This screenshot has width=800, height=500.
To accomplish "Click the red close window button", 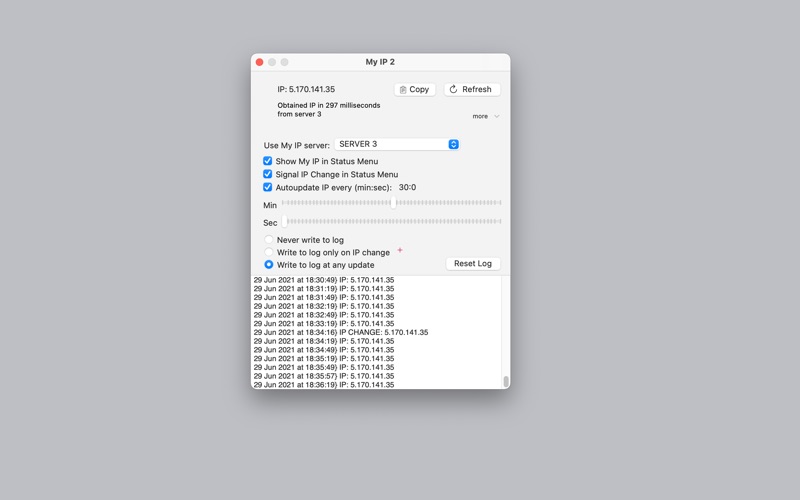I will (259, 62).
